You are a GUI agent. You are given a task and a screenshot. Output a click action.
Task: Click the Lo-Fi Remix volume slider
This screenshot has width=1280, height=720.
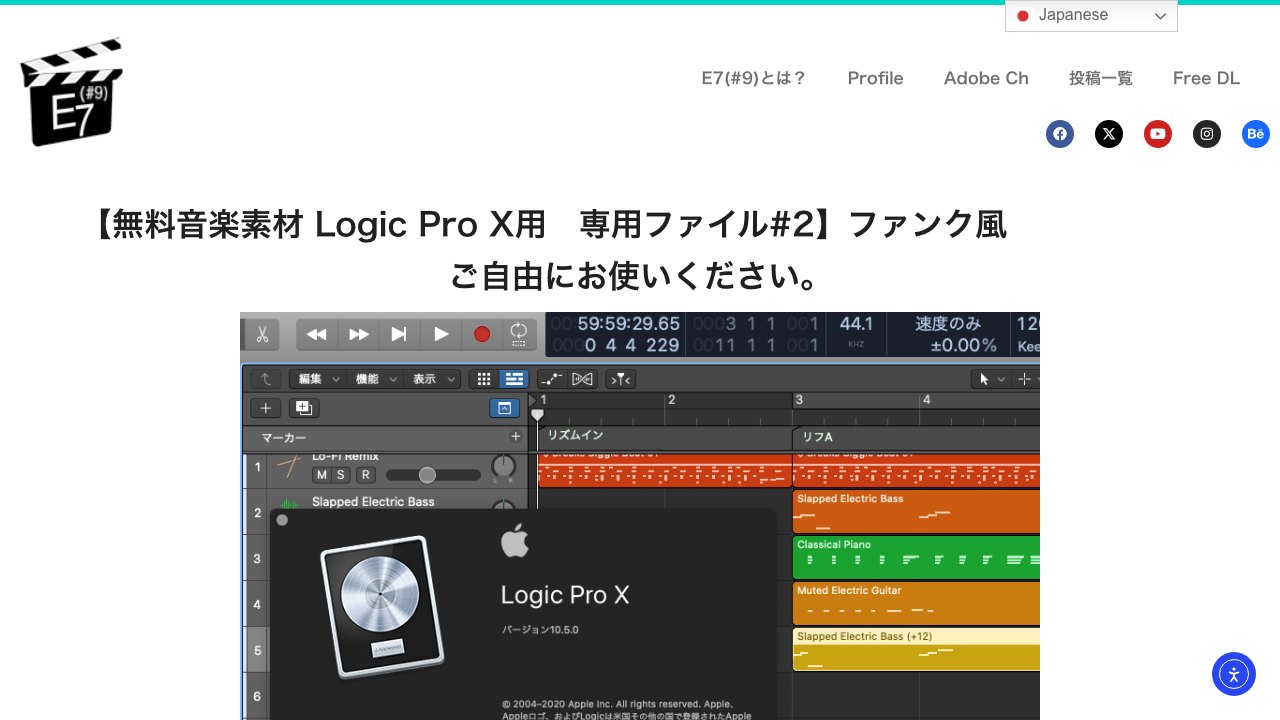tap(433, 475)
